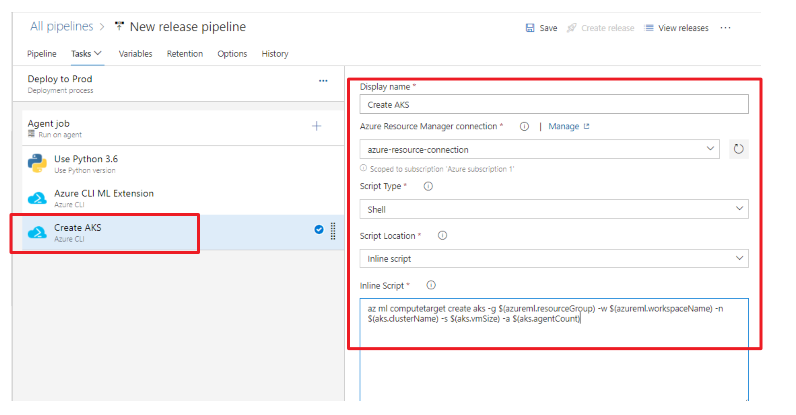
Task: Edit the Display name field Create AKS
Action: (554, 105)
